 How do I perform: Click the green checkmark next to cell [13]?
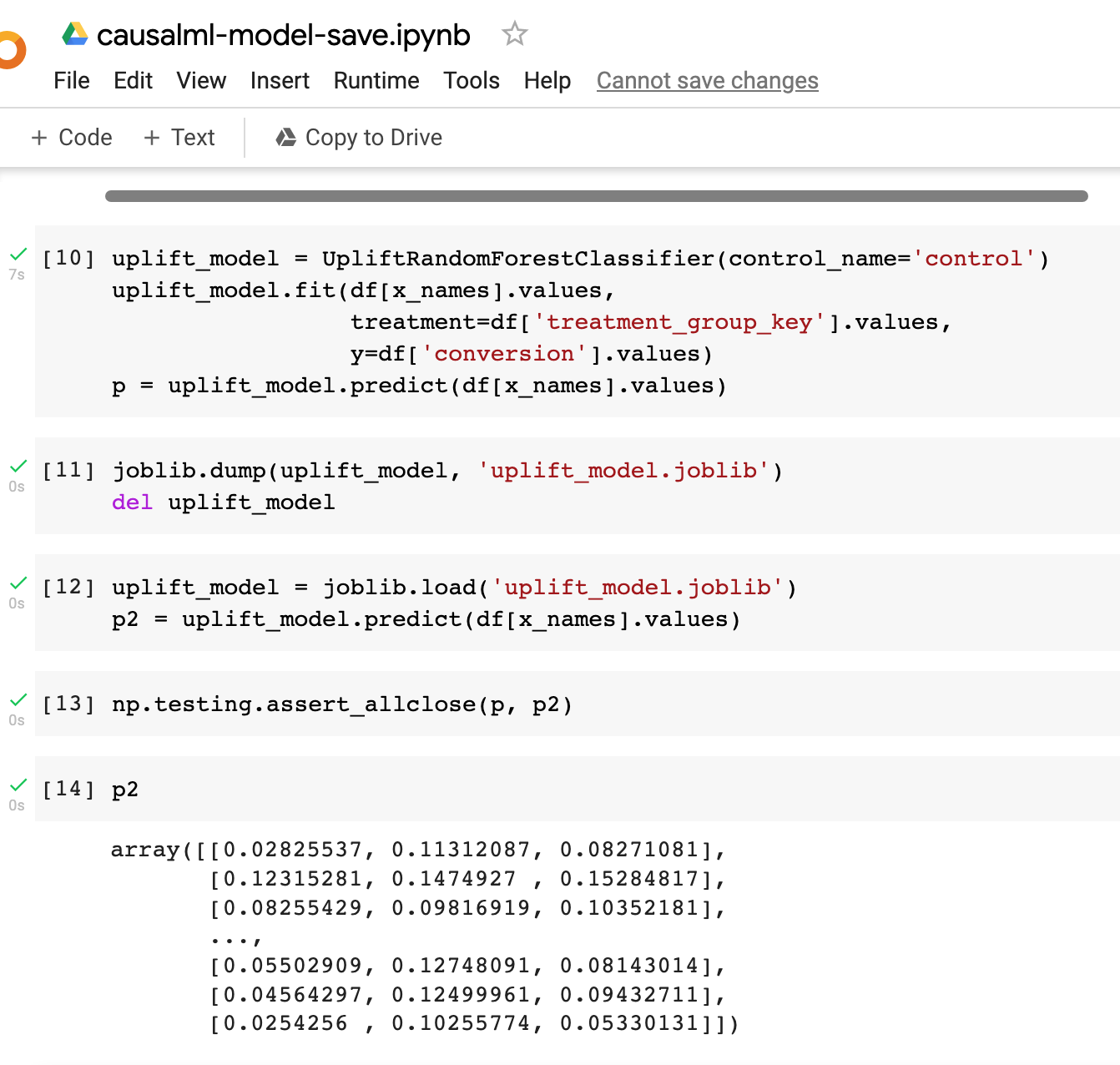[17, 698]
